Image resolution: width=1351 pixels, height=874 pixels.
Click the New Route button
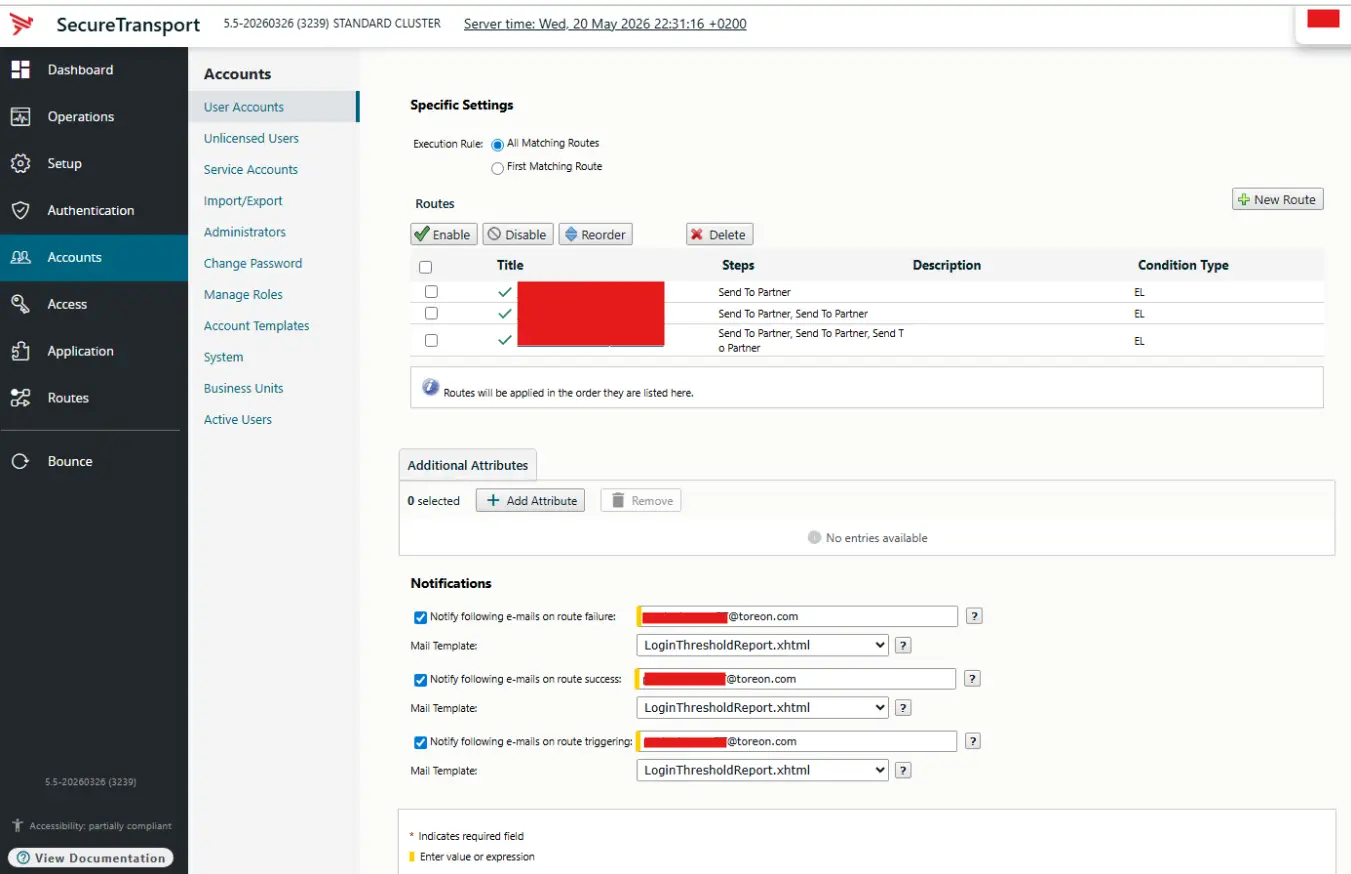[1278, 199]
